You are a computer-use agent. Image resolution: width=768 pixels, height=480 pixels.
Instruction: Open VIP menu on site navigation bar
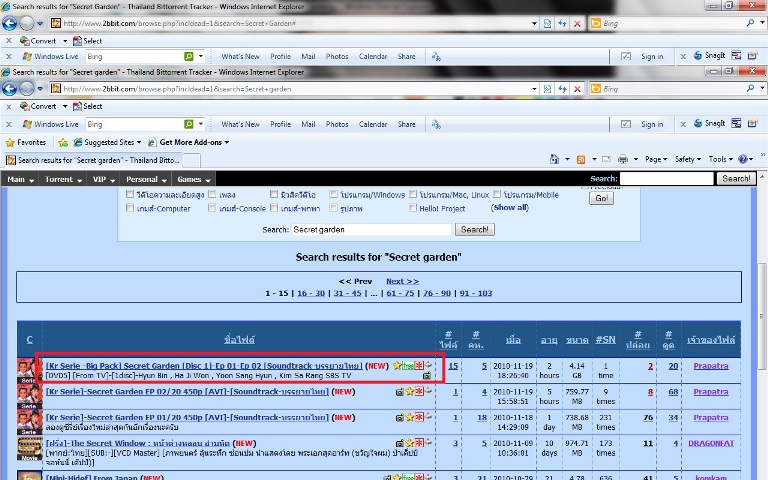click(x=104, y=179)
